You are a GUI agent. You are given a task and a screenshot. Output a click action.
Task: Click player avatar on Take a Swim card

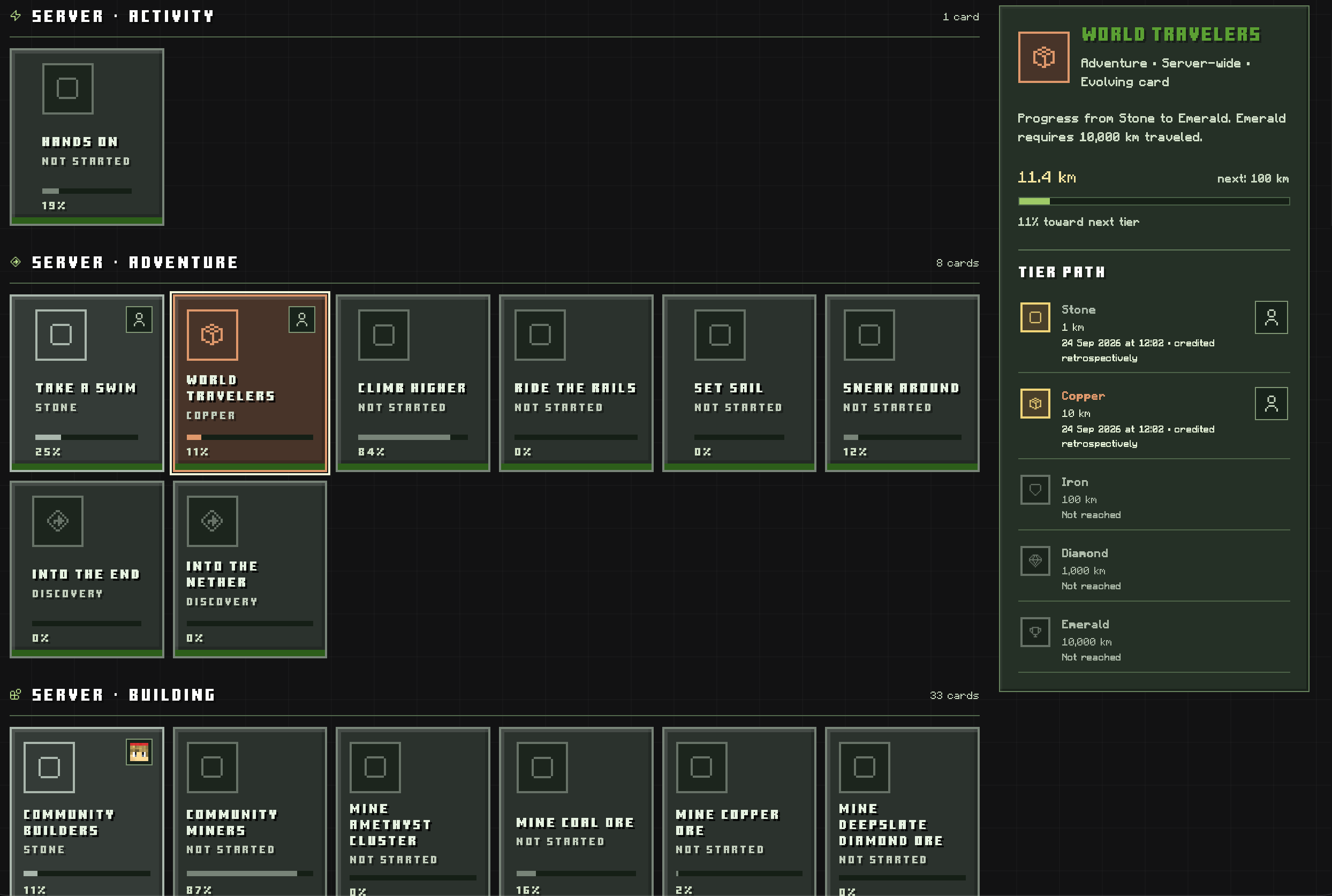(139, 320)
